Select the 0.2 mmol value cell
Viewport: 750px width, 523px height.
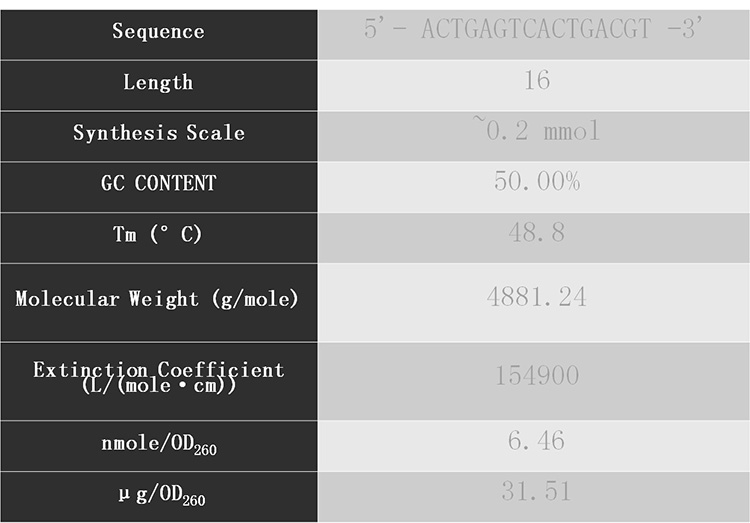(534, 136)
